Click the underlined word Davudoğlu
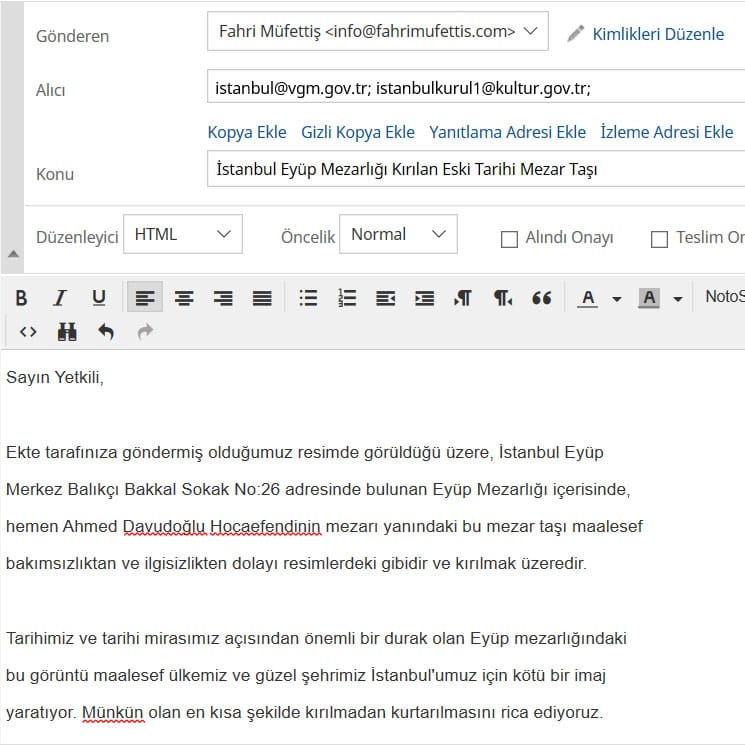Viewport: 745px width, 745px height. click(164, 526)
